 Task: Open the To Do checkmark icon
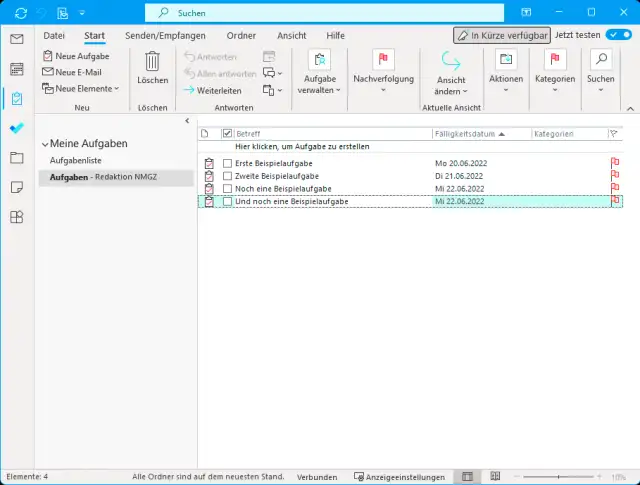tap(16, 128)
